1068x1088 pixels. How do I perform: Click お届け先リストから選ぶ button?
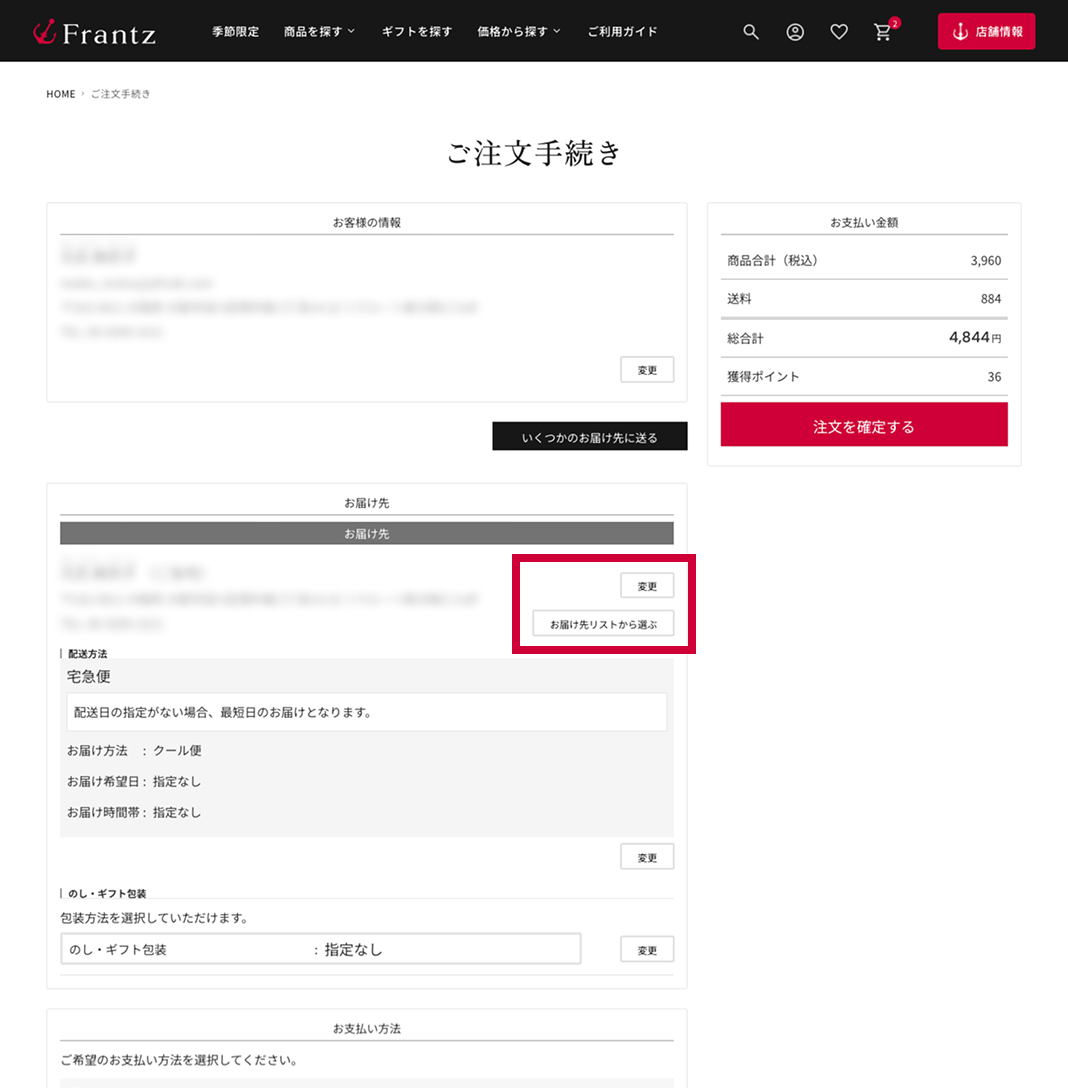(x=603, y=624)
